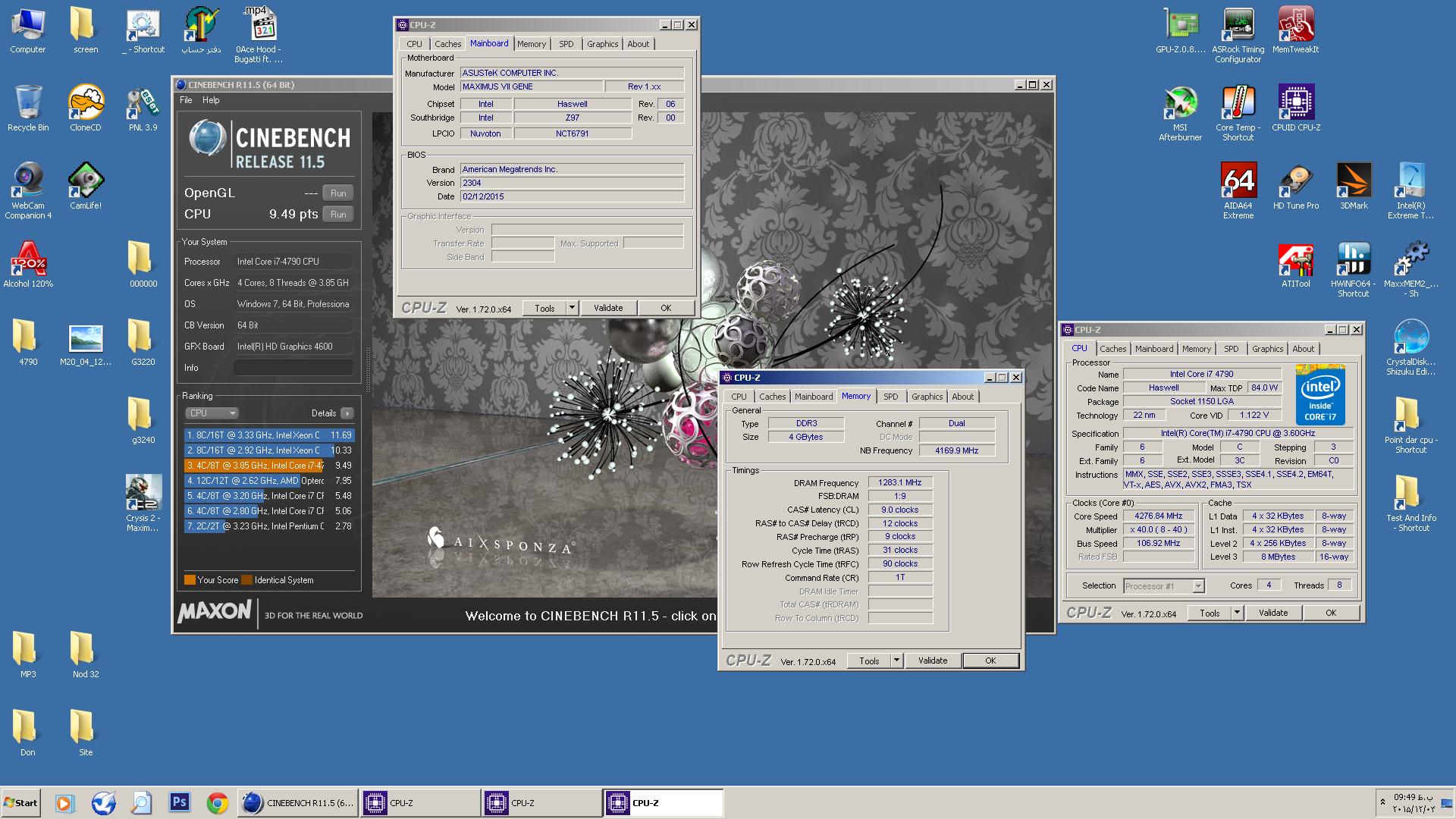Open Alcohol 120% desktop icon

coord(28,265)
